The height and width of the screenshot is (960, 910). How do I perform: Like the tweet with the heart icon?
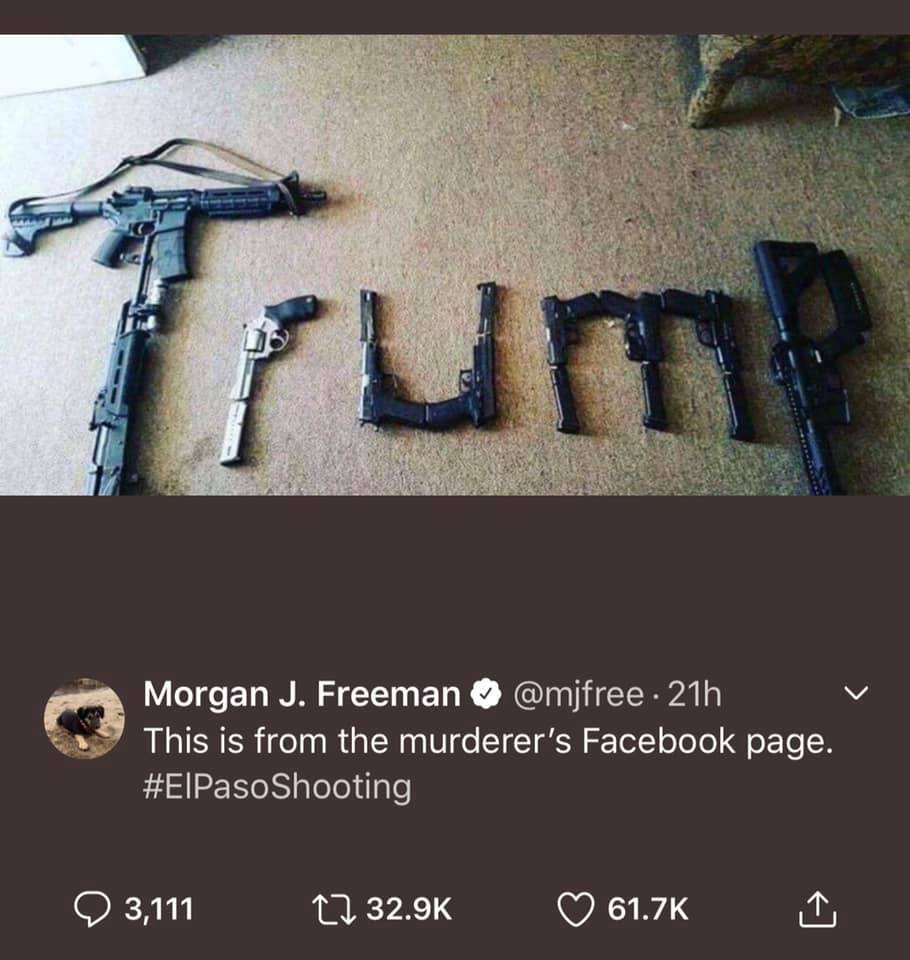pyautogui.click(x=576, y=909)
